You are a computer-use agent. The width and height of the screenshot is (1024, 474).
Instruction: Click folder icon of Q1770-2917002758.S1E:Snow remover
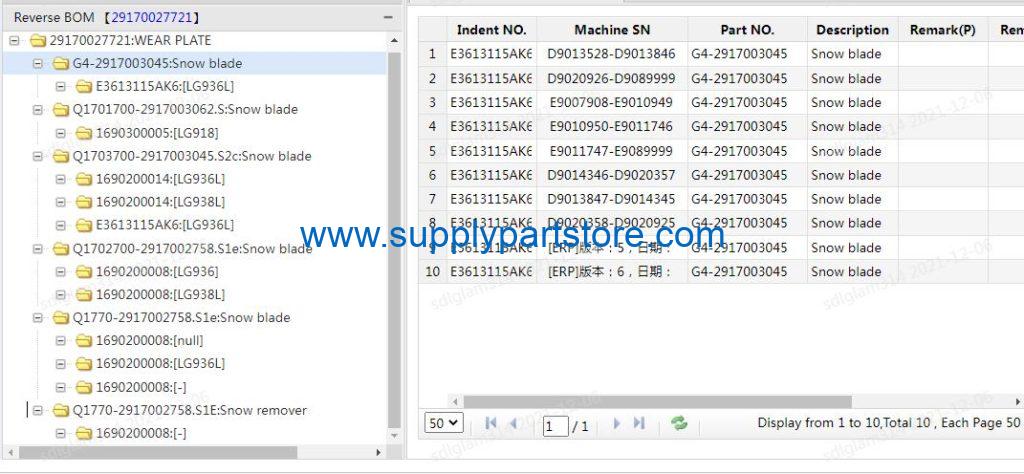pyautogui.click(x=61, y=410)
